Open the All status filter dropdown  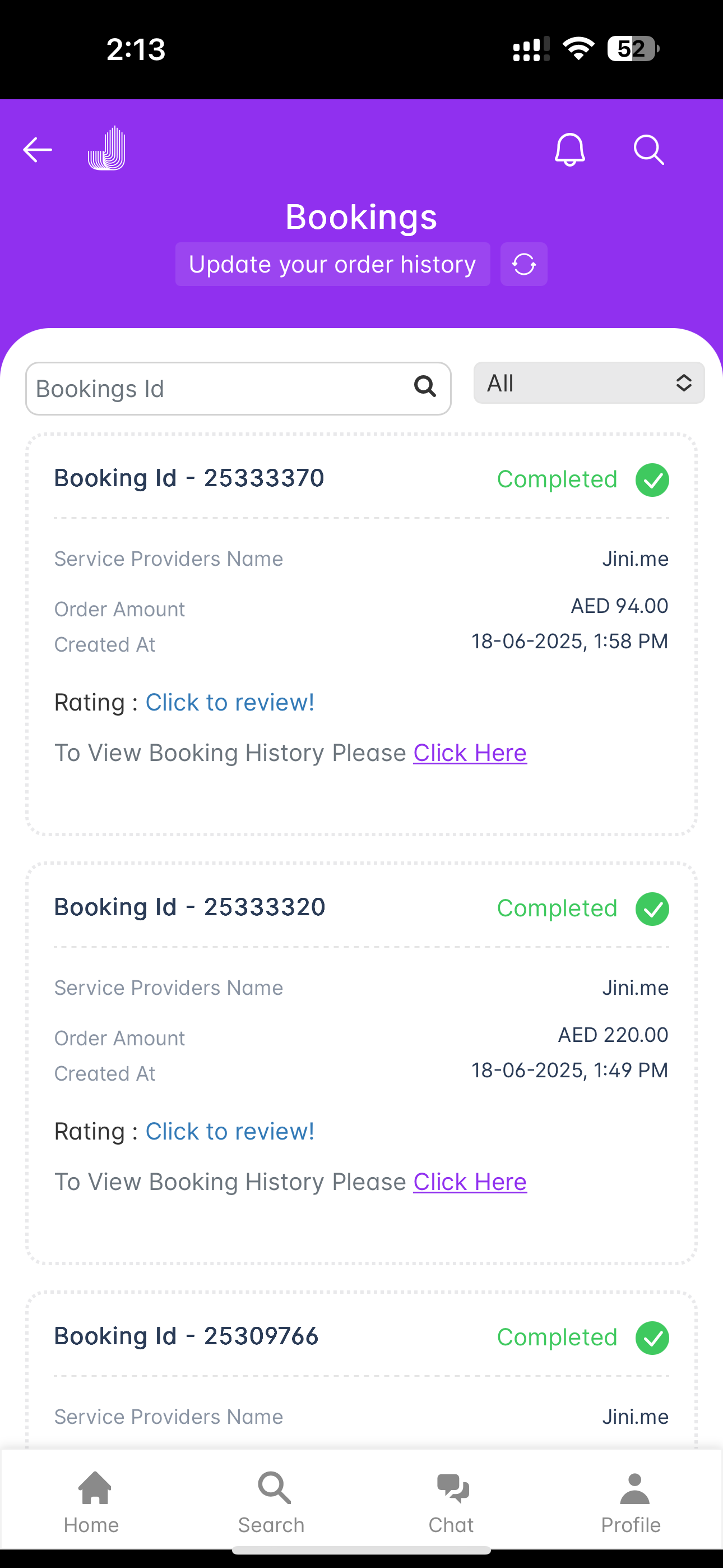589,383
